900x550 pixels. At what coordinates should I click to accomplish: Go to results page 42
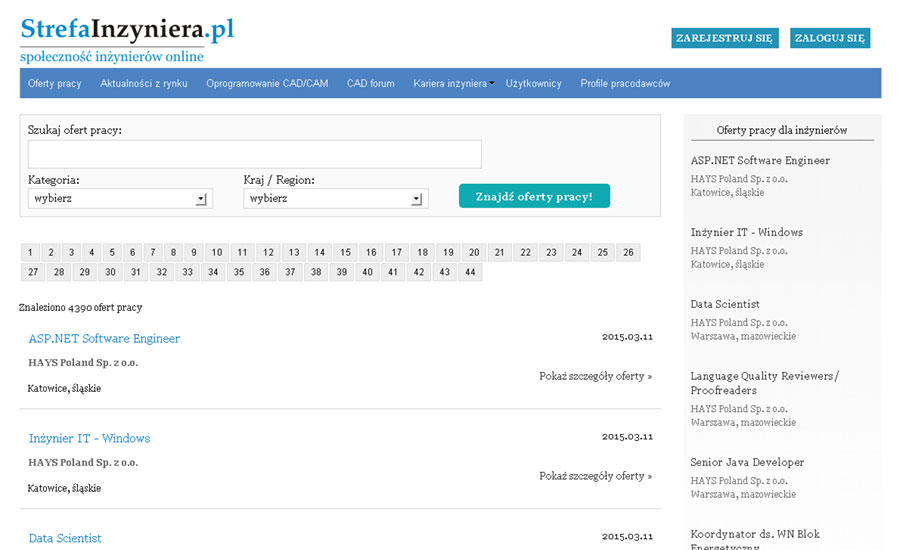click(419, 272)
